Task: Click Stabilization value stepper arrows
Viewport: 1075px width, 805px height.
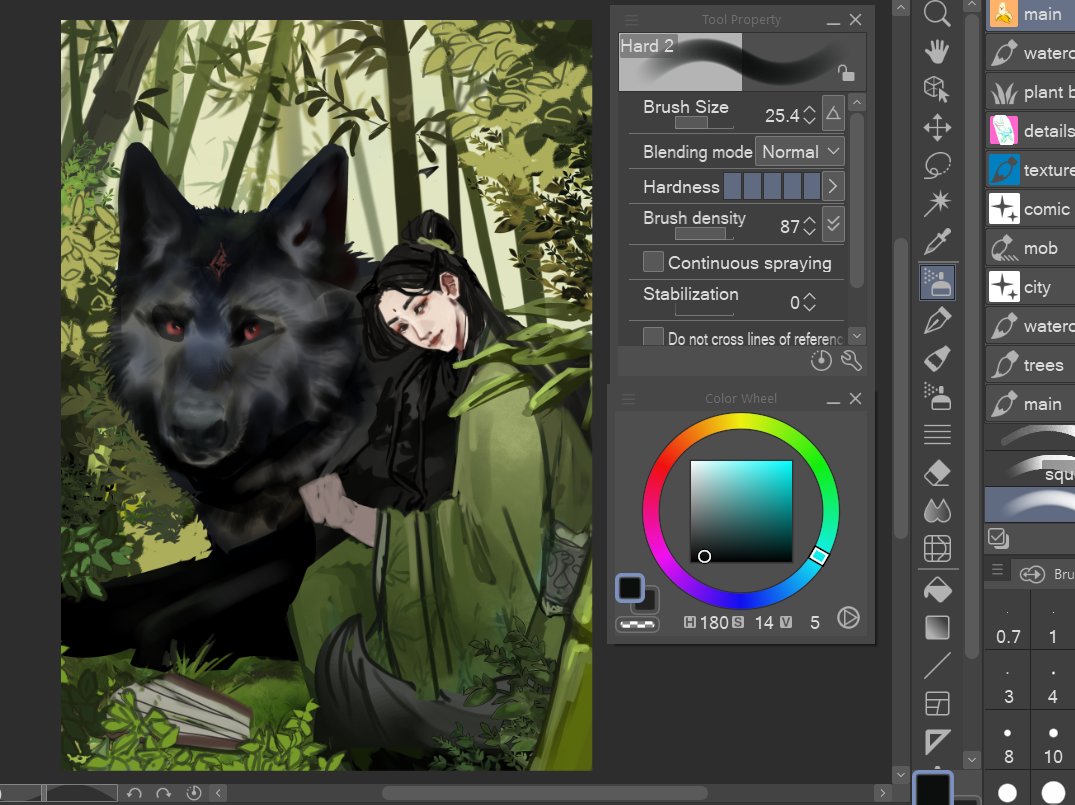Action: pos(810,302)
